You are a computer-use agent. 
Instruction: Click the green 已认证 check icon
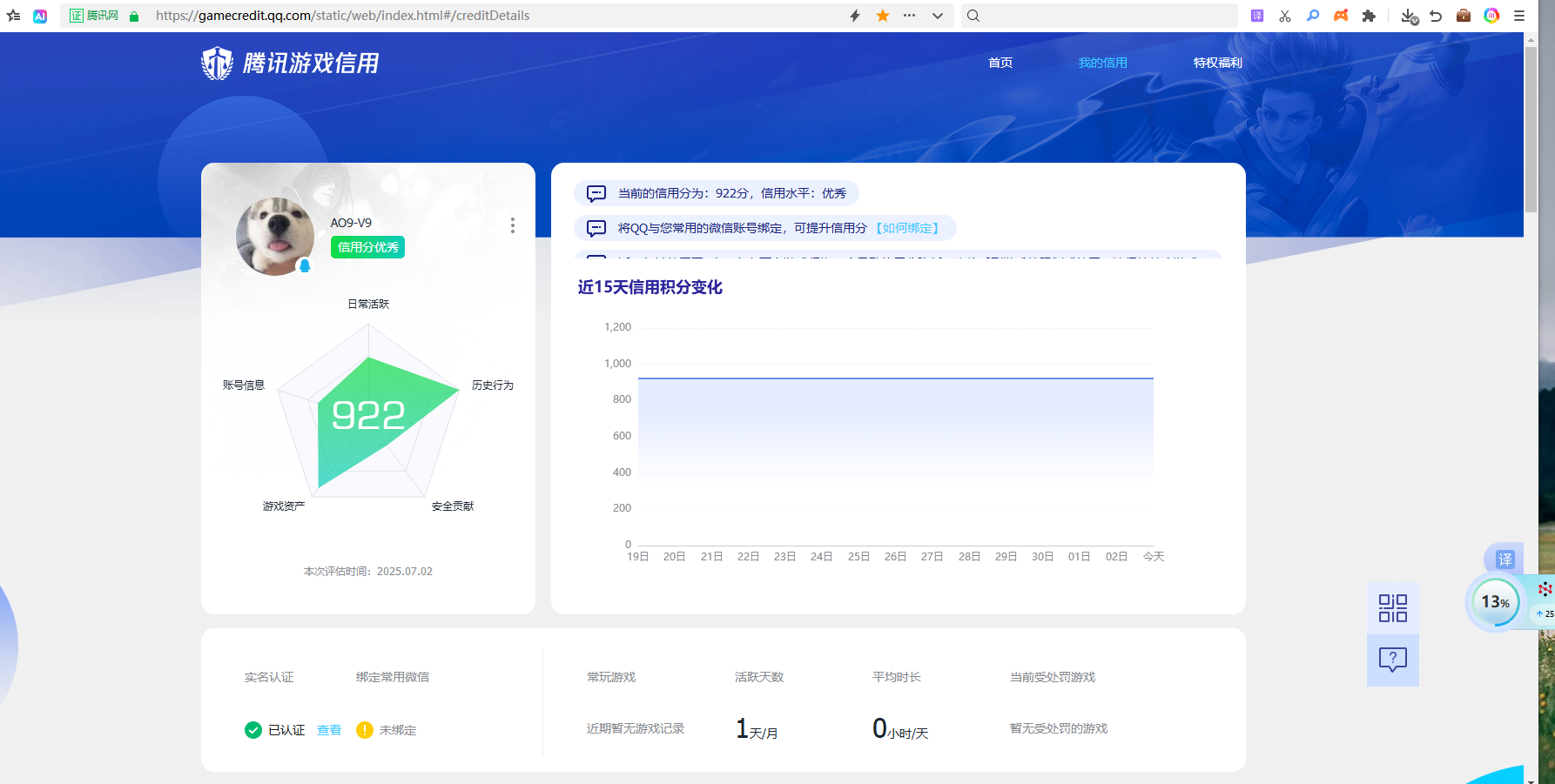[253, 730]
